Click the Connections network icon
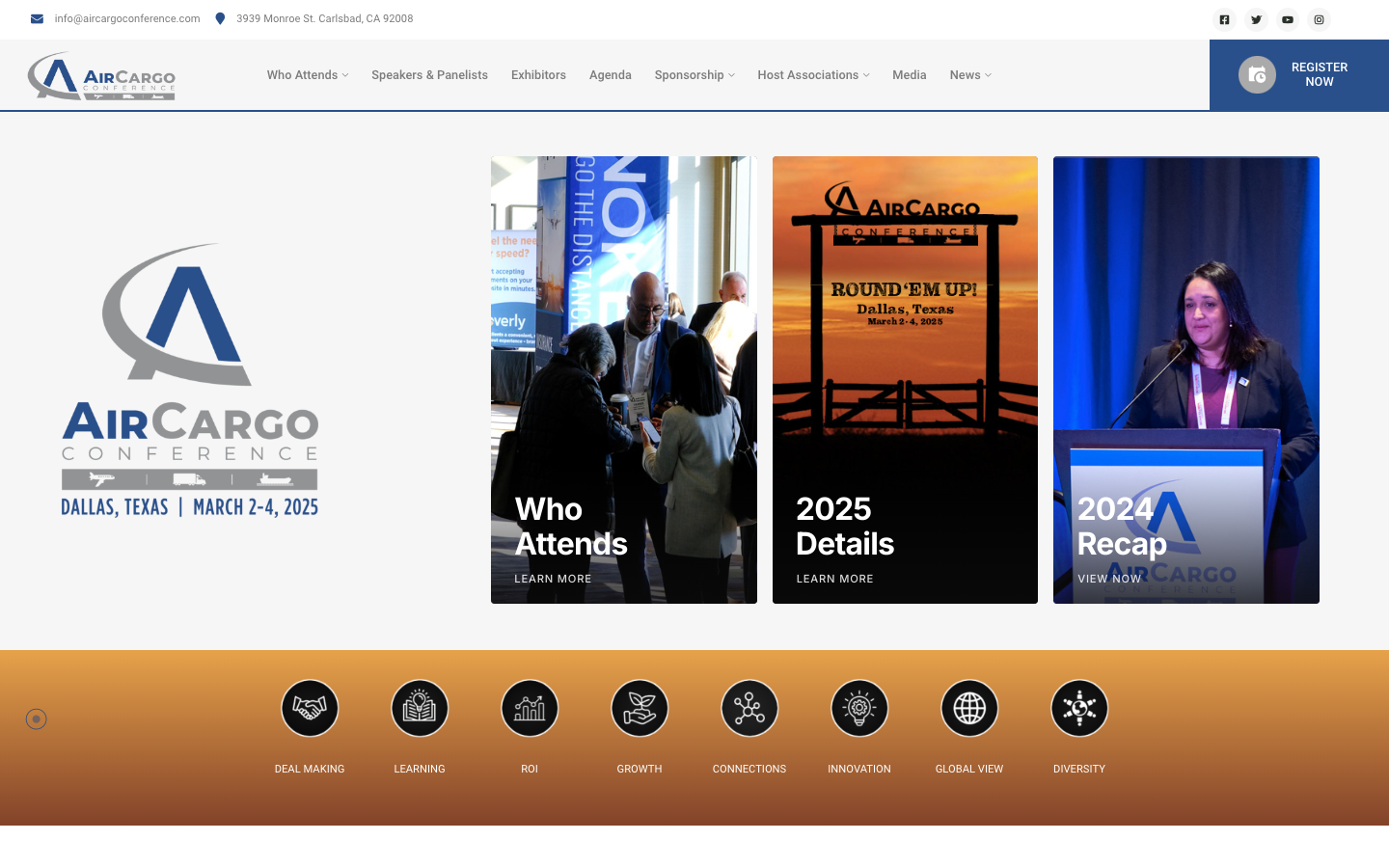Screen dimensions: 1389x868 tap(749, 709)
